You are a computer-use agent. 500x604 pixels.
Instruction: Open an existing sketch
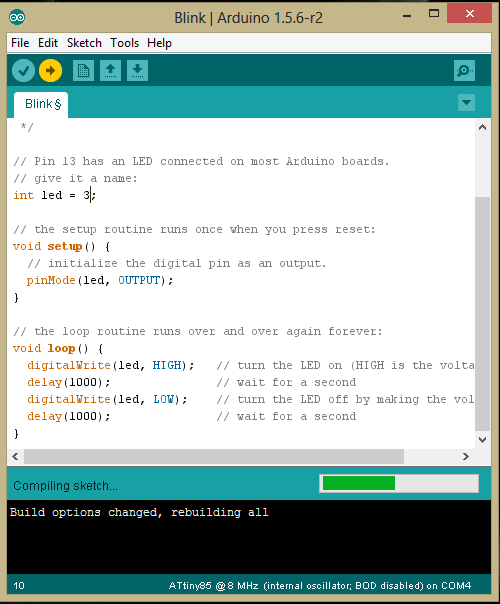click(x=111, y=70)
